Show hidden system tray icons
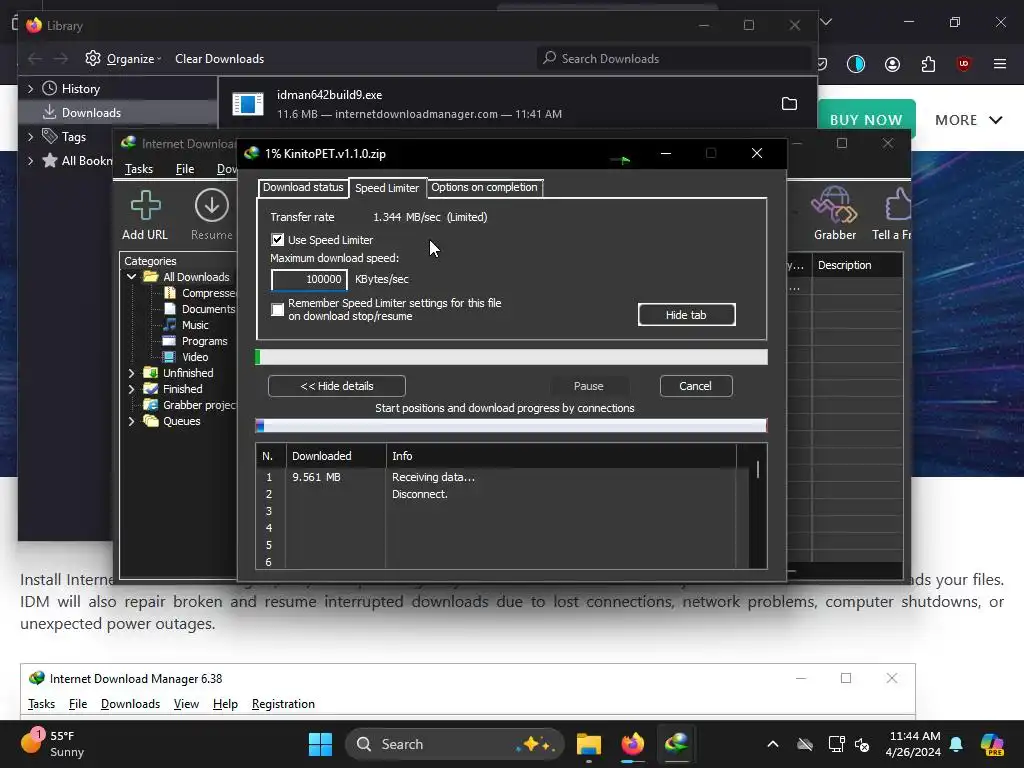Screen dimensions: 1024x768 (773, 744)
